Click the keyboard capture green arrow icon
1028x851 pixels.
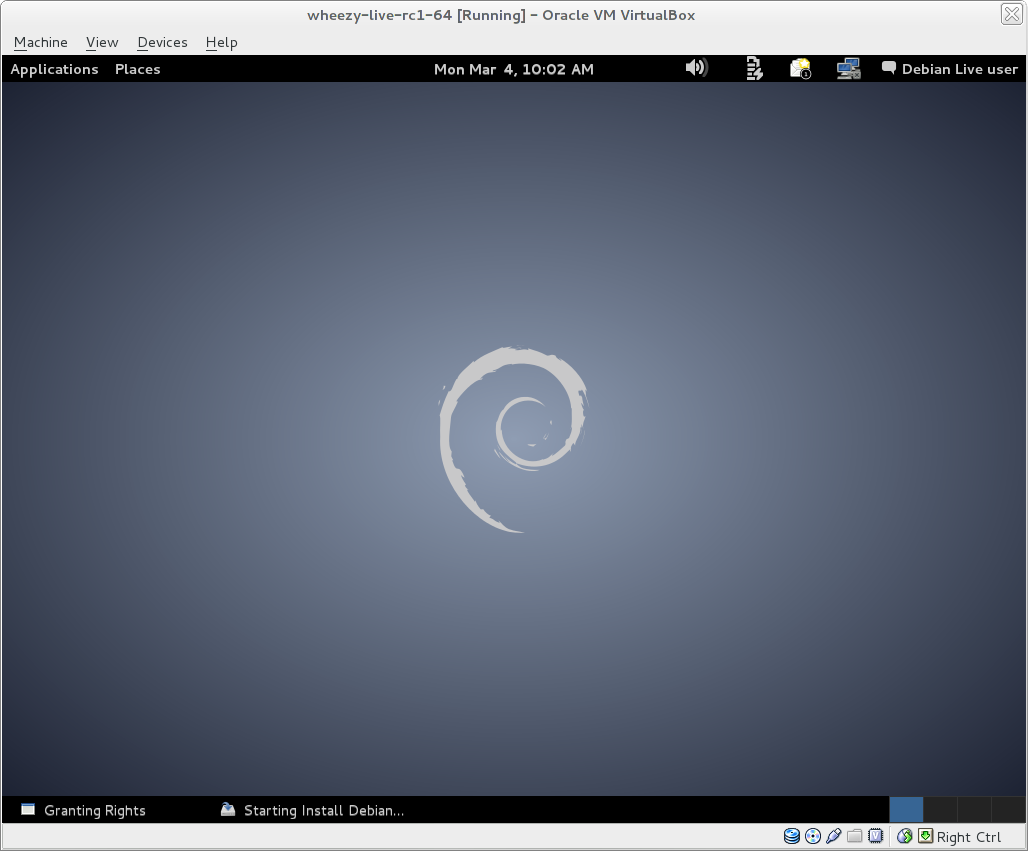pos(925,836)
